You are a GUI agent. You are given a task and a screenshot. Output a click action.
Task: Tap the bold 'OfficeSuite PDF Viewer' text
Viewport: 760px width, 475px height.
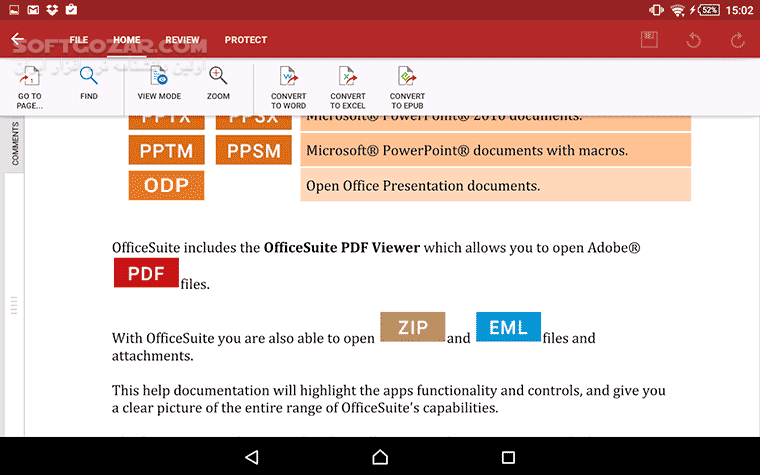pos(342,247)
